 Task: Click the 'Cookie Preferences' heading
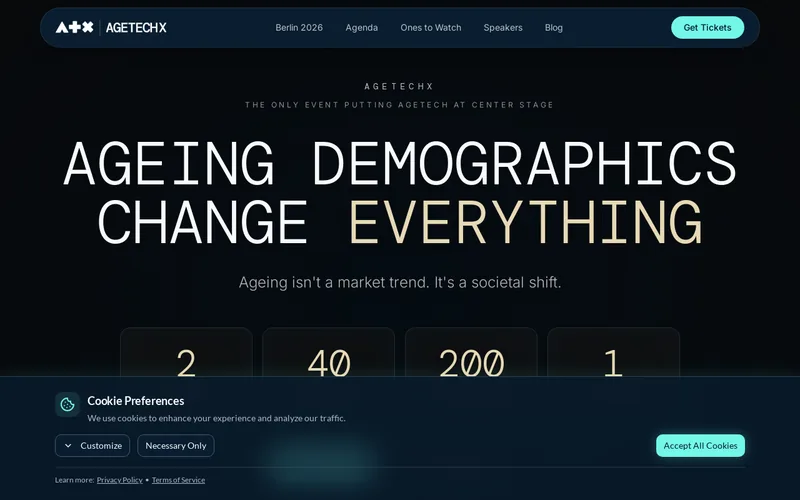tap(136, 401)
